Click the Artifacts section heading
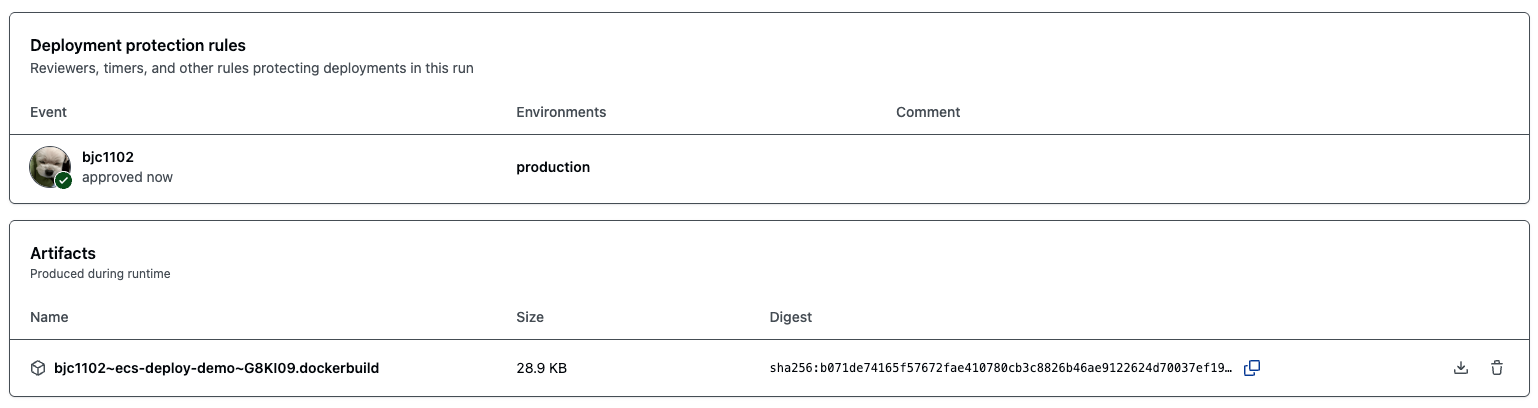1538x408 pixels. (x=63, y=253)
